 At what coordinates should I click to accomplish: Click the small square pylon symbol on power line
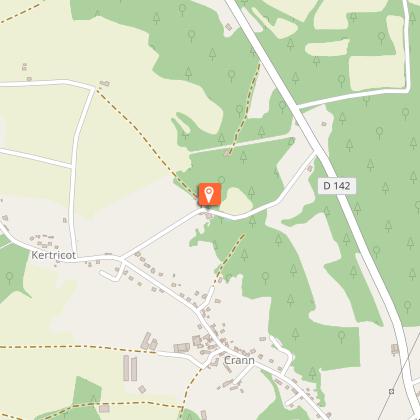391,391
